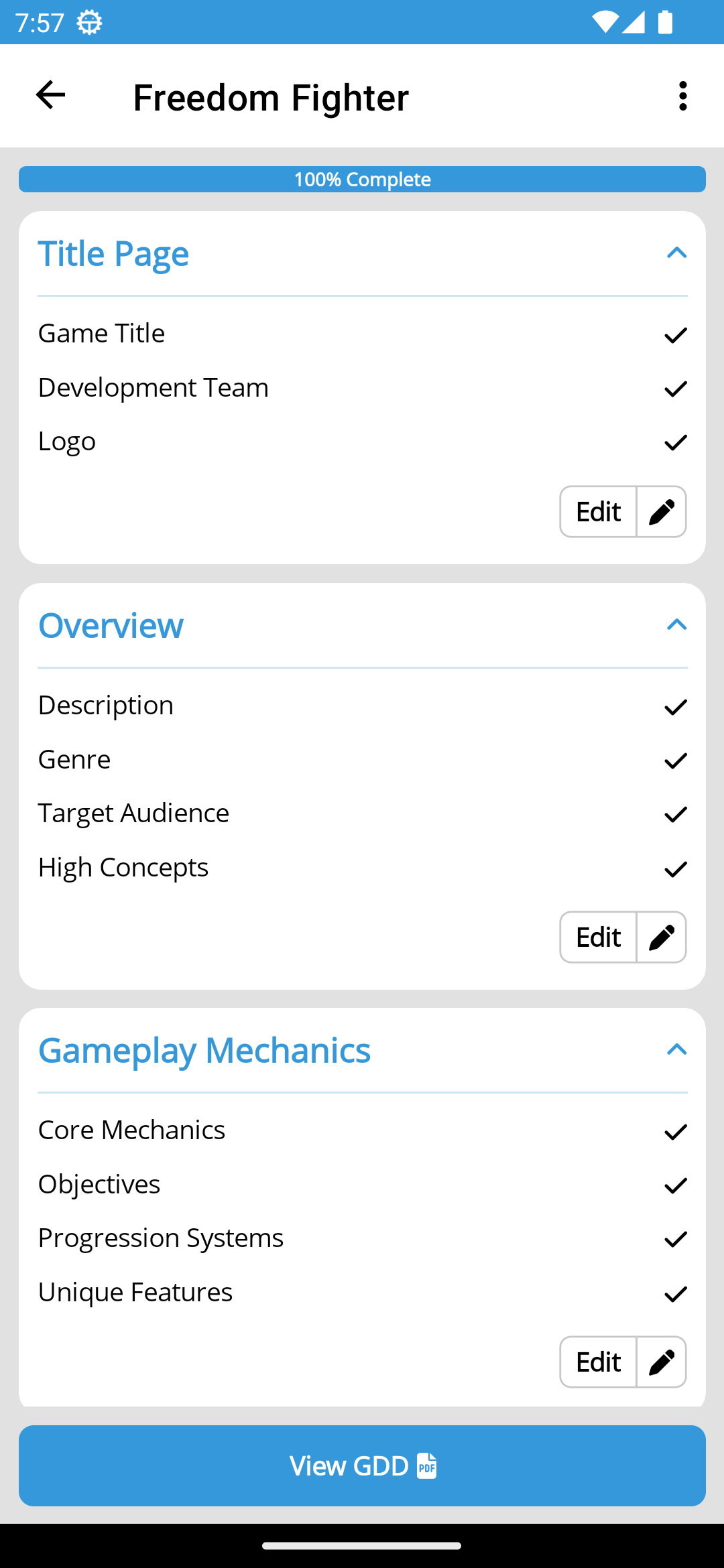Tap the settings gear in status bar
The width and height of the screenshot is (724, 1568).
coord(89,23)
